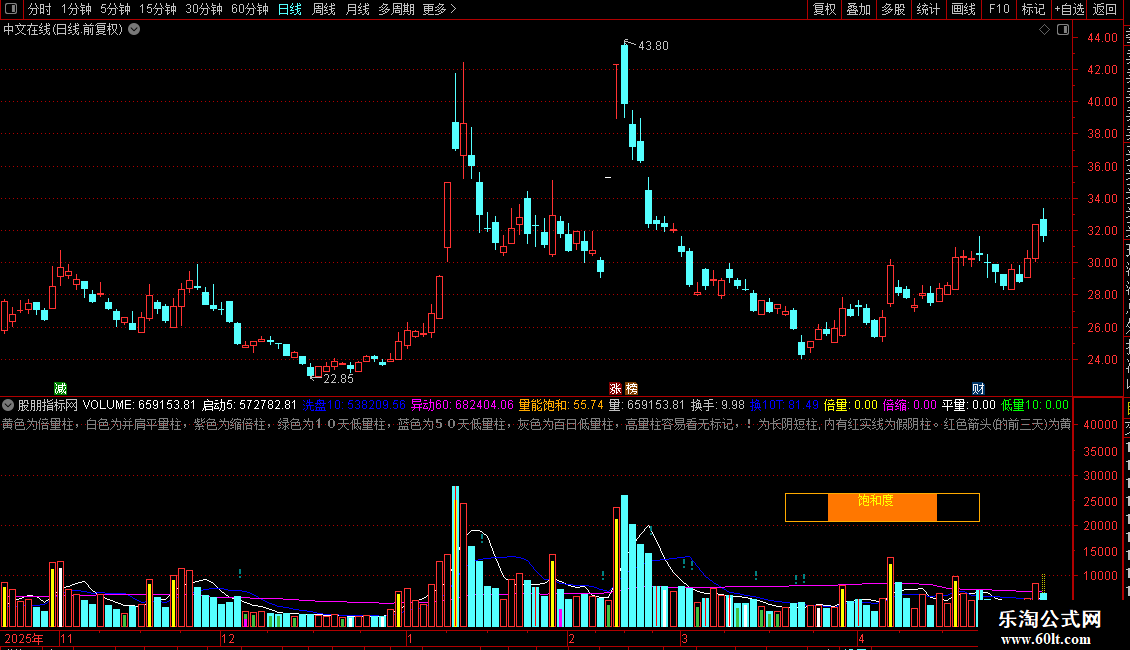
Task: Click the green 减 marker icon
Action: (x=61, y=388)
